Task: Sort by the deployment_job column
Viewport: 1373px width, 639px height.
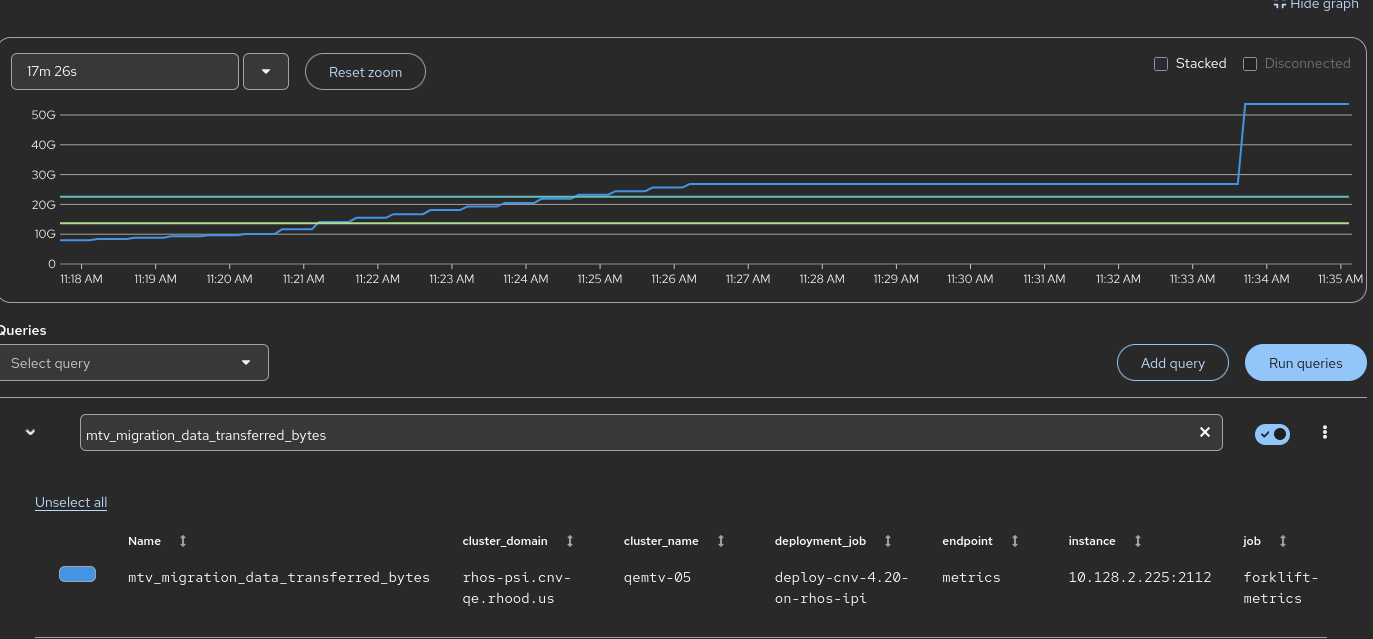Action: click(888, 541)
